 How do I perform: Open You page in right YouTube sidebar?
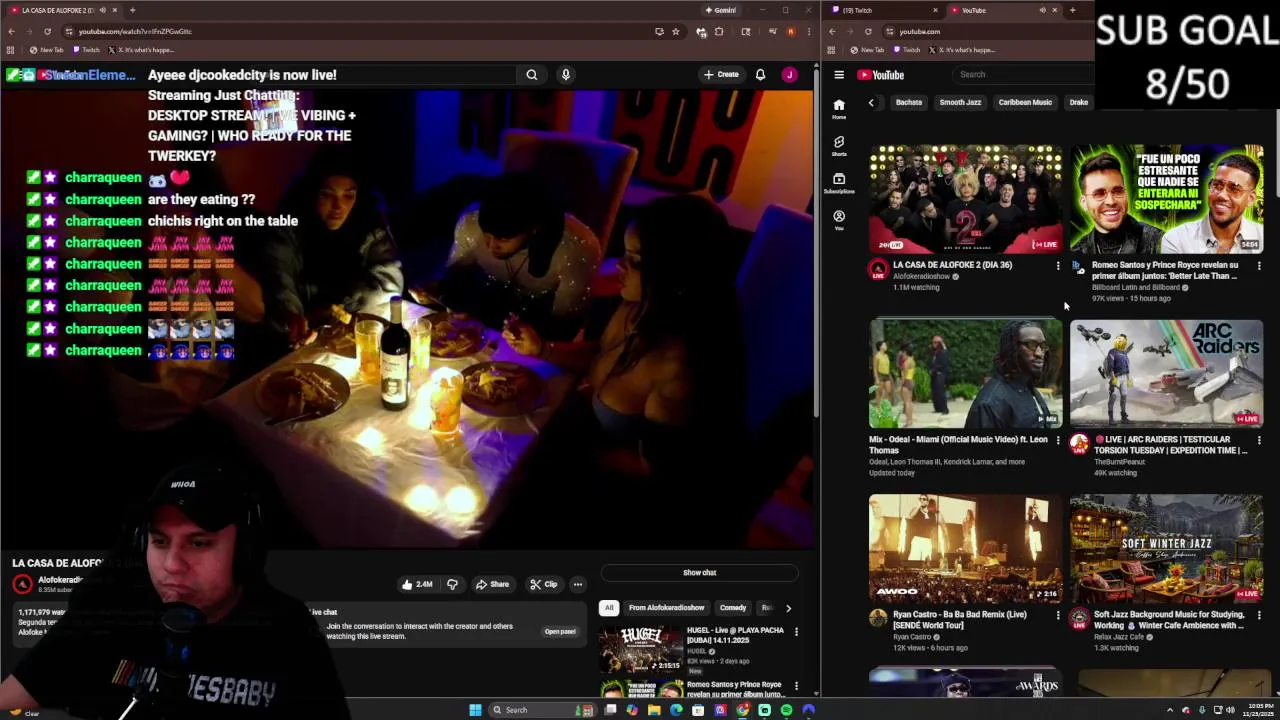click(839, 220)
